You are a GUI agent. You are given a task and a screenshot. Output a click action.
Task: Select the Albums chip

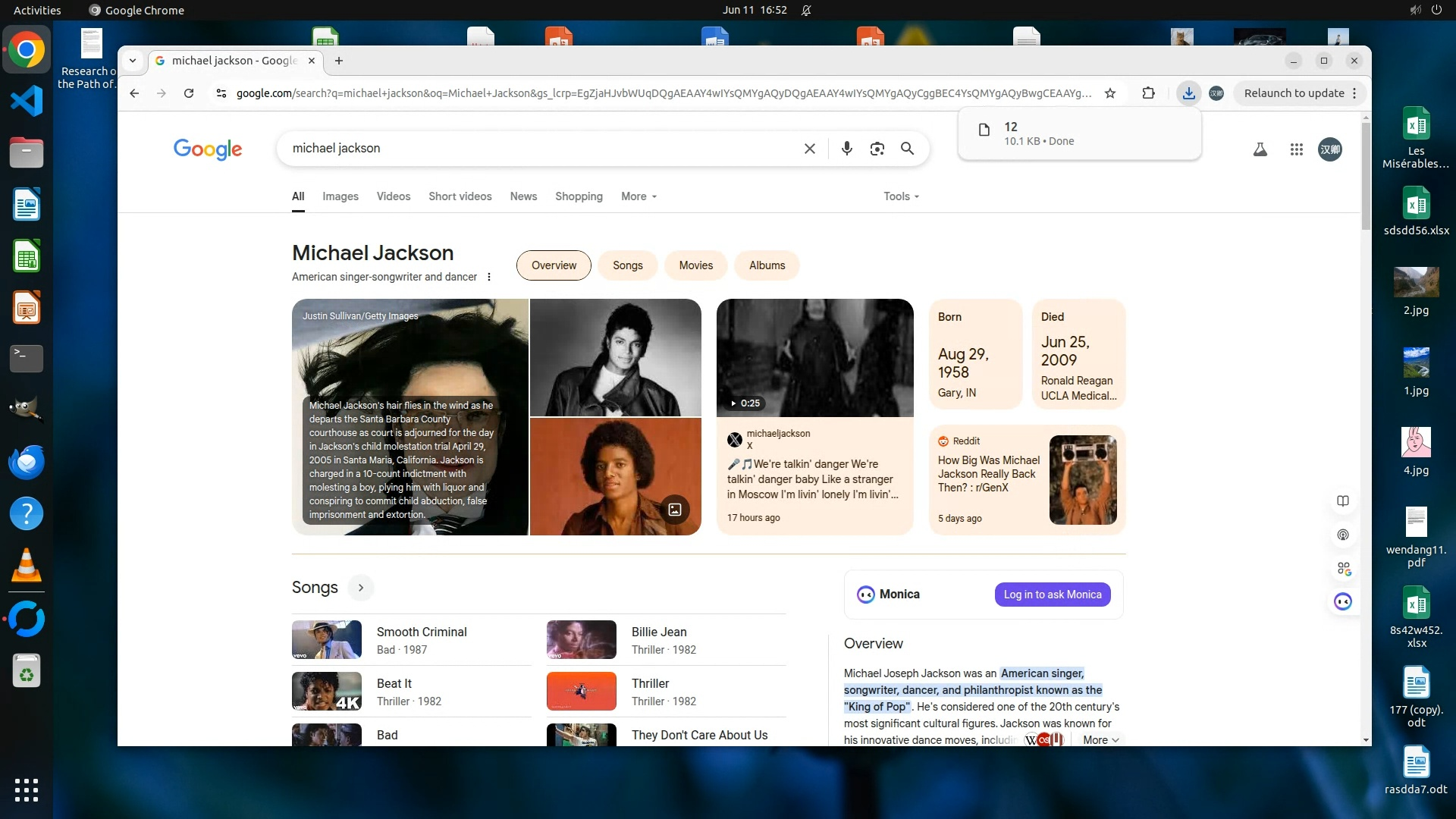pyautogui.click(x=767, y=265)
